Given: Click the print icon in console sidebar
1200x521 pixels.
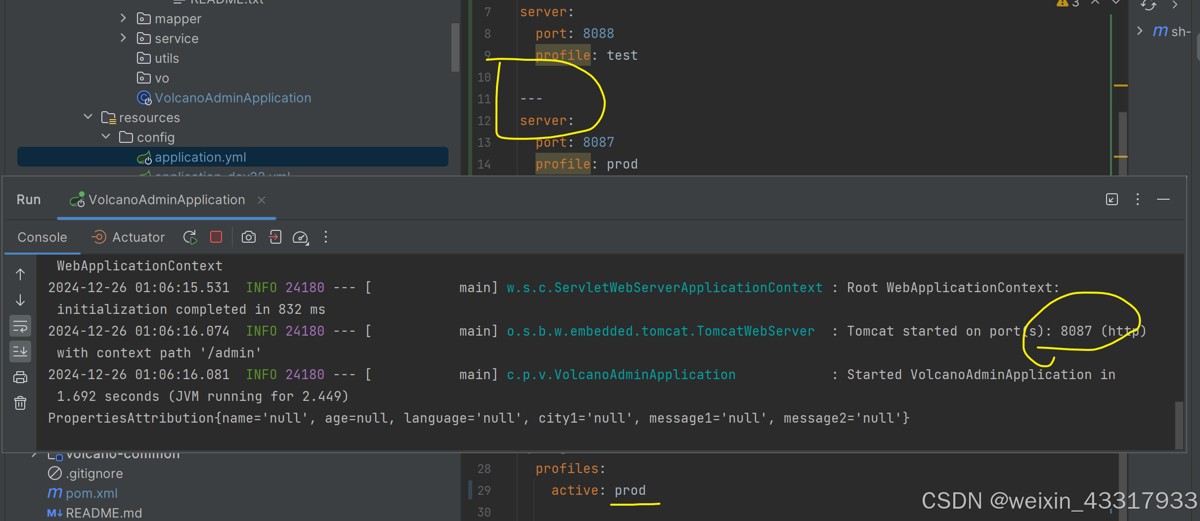Looking at the screenshot, I should 20,377.
